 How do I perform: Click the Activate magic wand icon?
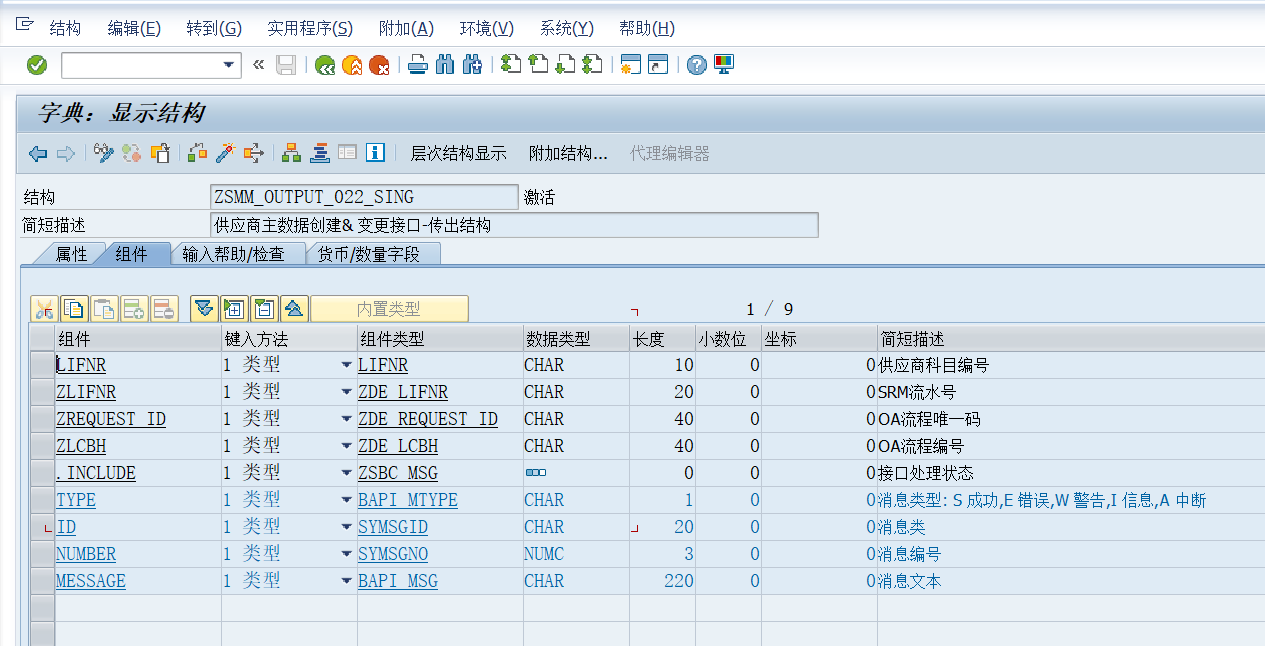click(225, 153)
